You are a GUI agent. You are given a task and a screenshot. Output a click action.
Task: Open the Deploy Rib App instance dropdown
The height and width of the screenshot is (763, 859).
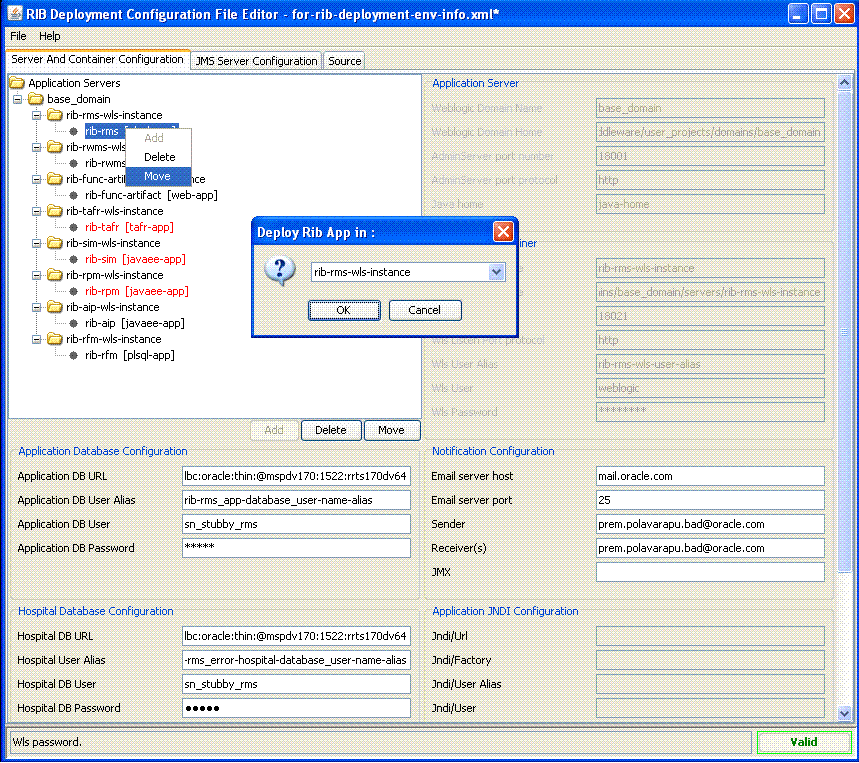[x=496, y=272]
